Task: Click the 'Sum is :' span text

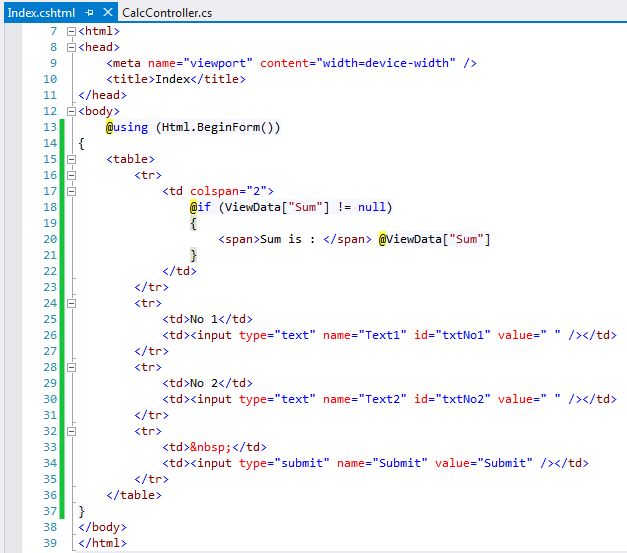Action: click(288, 239)
